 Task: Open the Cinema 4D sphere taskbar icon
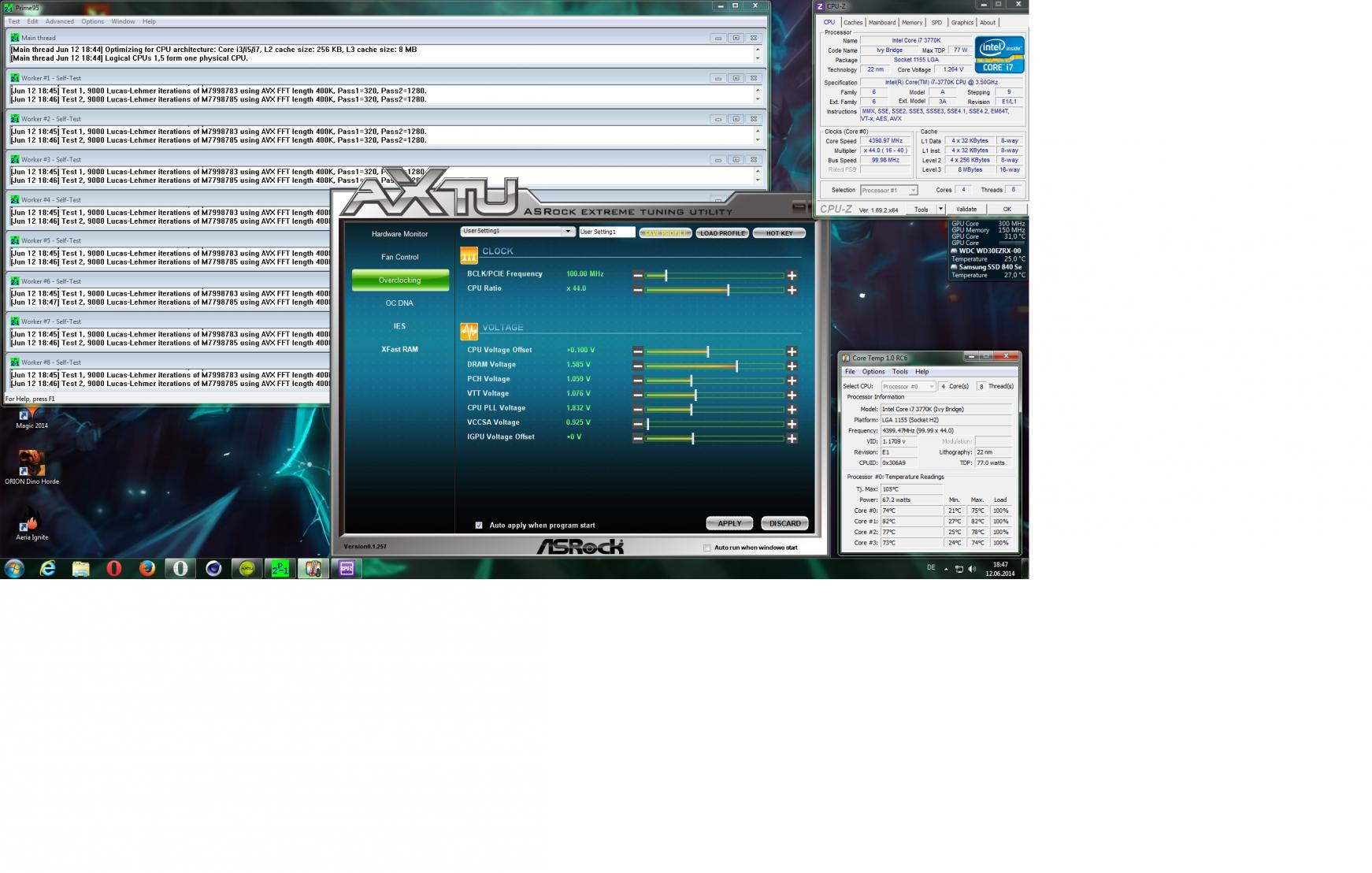point(213,568)
